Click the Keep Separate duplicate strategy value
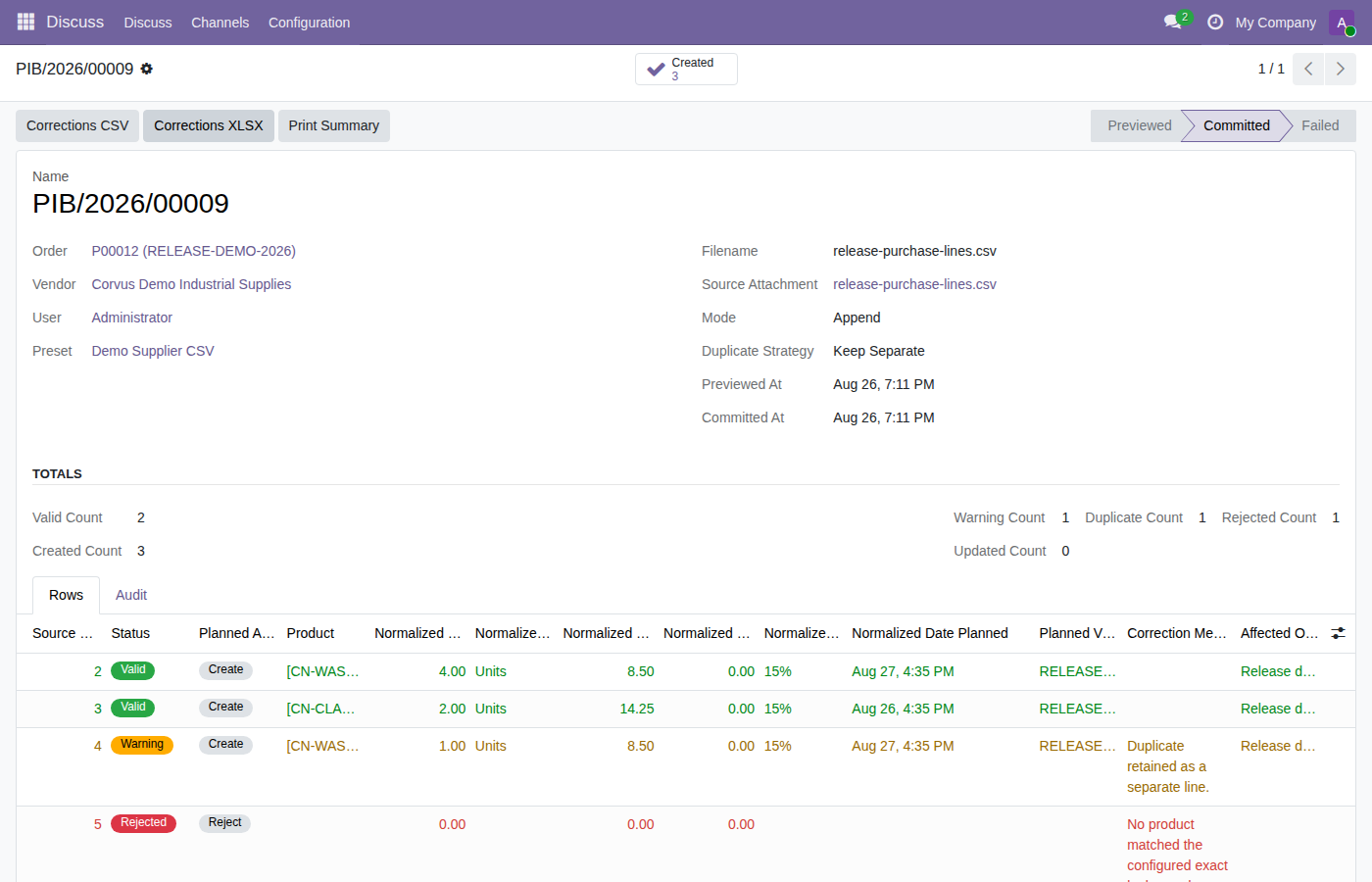Screen dimensions: 1372x882 (x=879, y=351)
